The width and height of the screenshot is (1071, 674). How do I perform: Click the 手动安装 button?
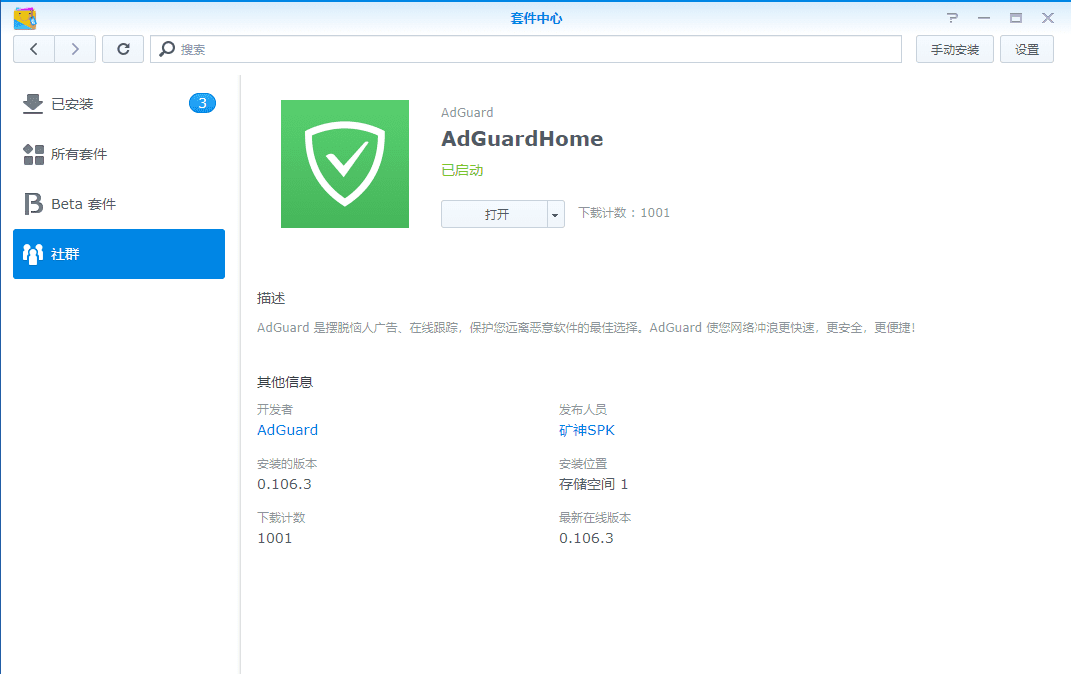point(954,48)
